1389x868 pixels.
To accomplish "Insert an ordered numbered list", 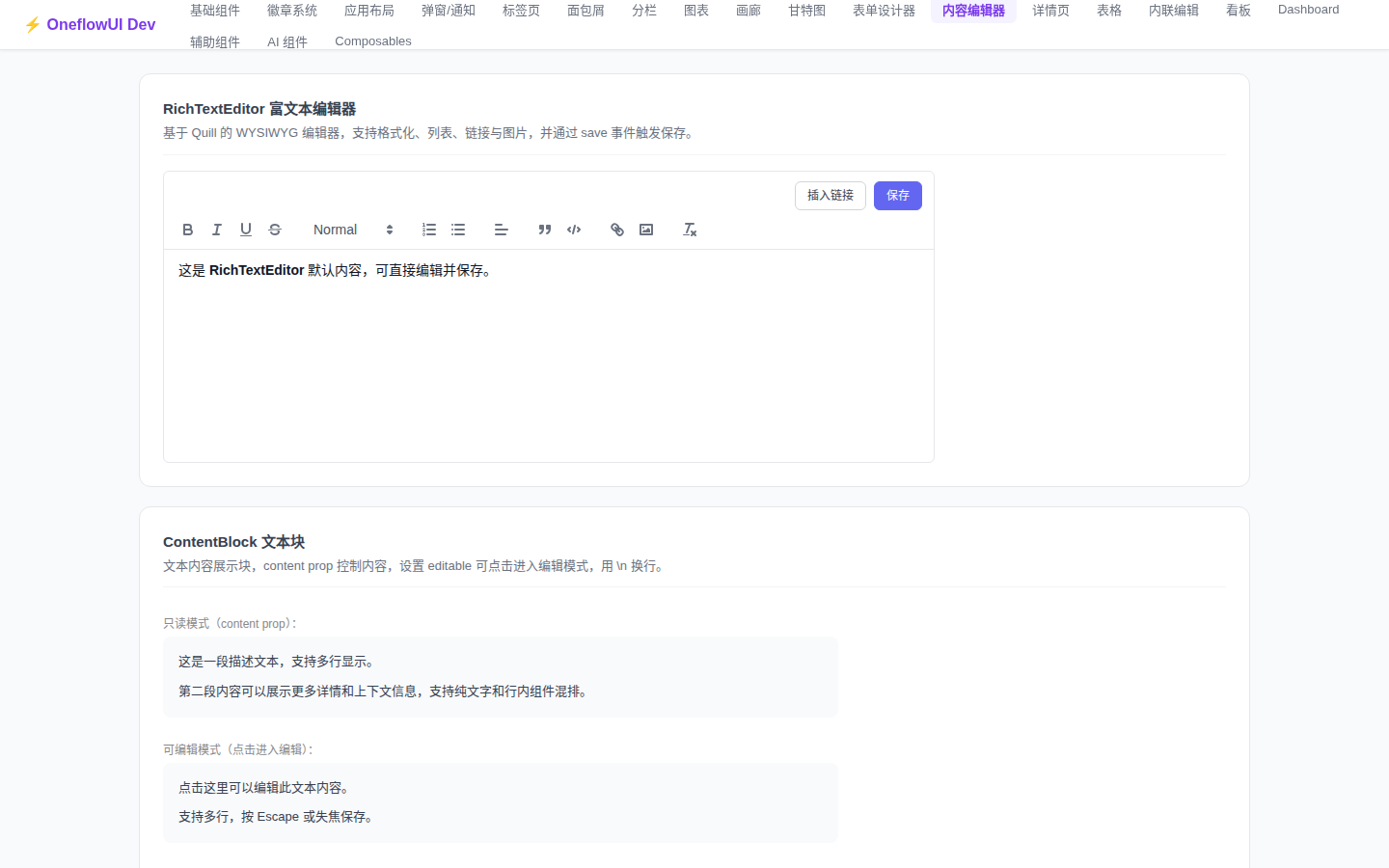I will coord(429,230).
